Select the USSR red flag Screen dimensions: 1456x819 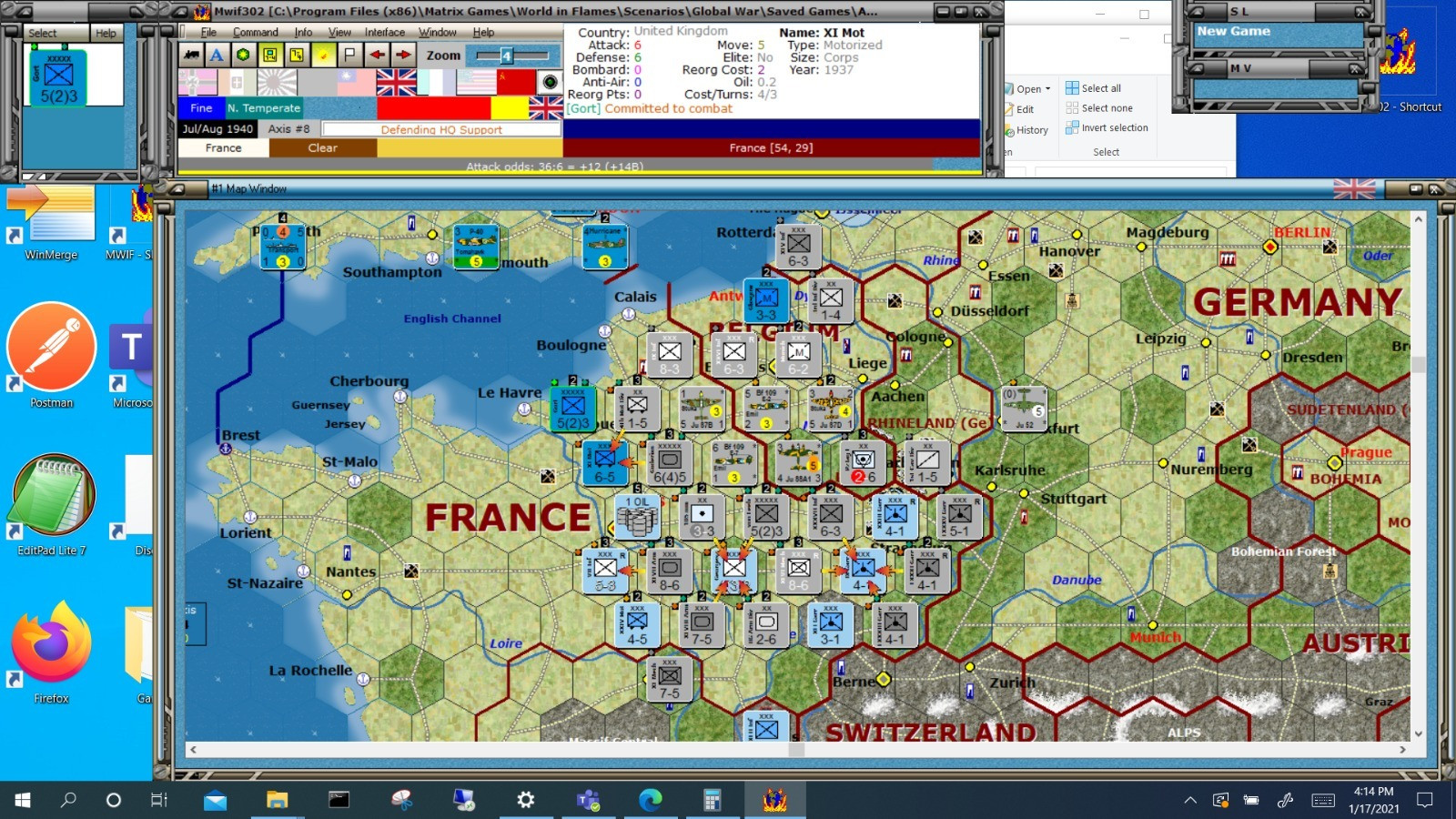pos(517,82)
